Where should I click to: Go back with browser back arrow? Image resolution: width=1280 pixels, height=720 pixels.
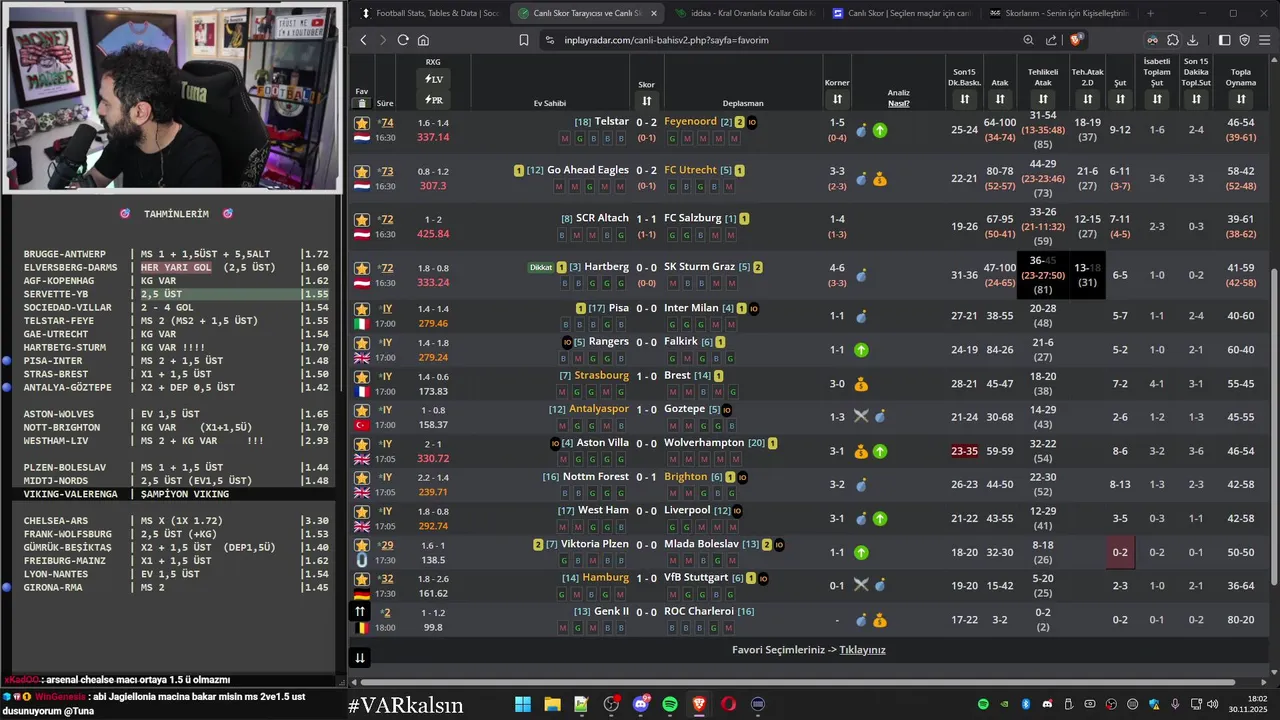[363, 40]
